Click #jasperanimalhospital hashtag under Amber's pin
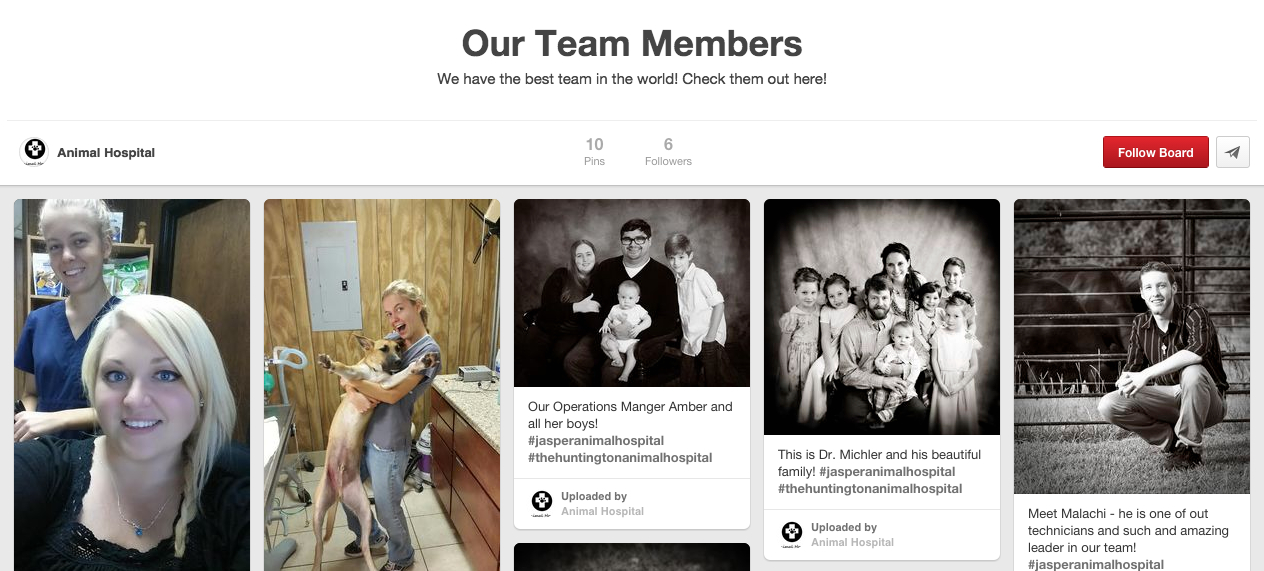 pos(596,440)
